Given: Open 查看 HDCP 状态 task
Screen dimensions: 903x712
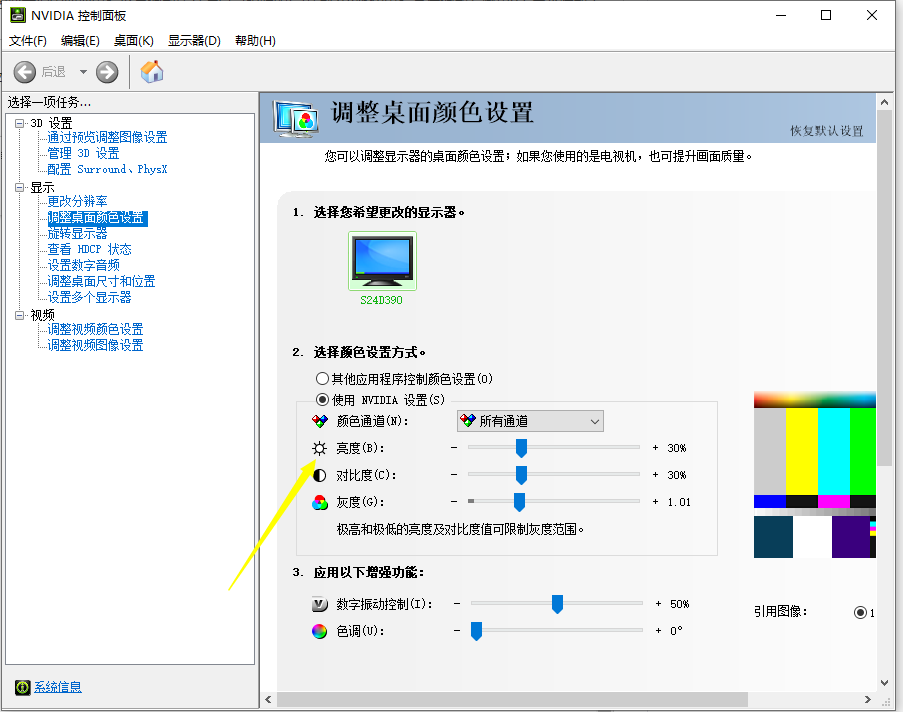Looking at the screenshot, I should [89, 249].
